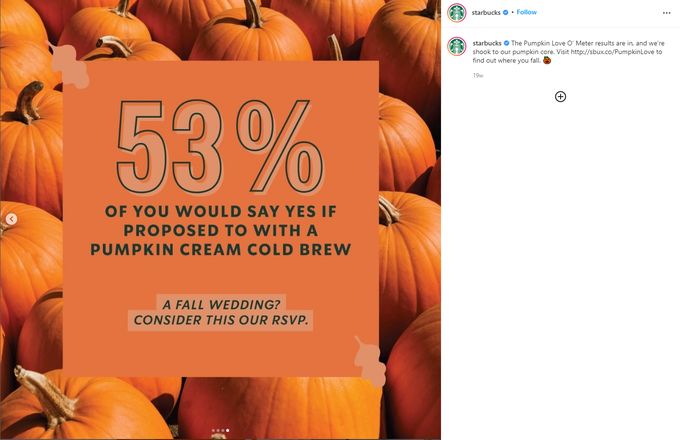Click the large 53% headline in the image
684x440 pixels.
point(220,150)
